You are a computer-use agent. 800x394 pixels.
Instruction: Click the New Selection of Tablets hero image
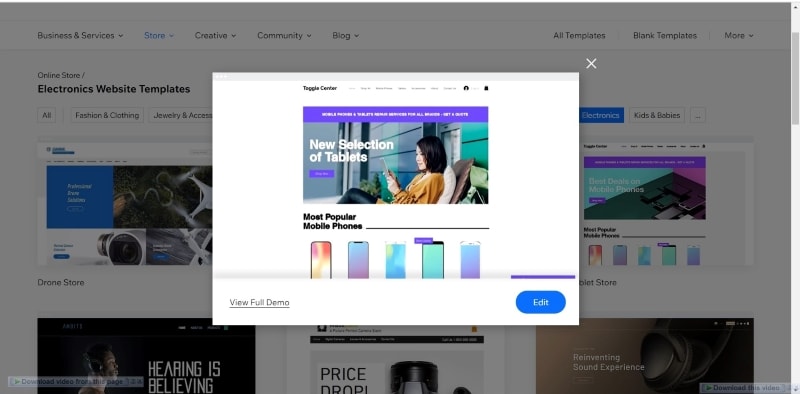pos(395,163)
